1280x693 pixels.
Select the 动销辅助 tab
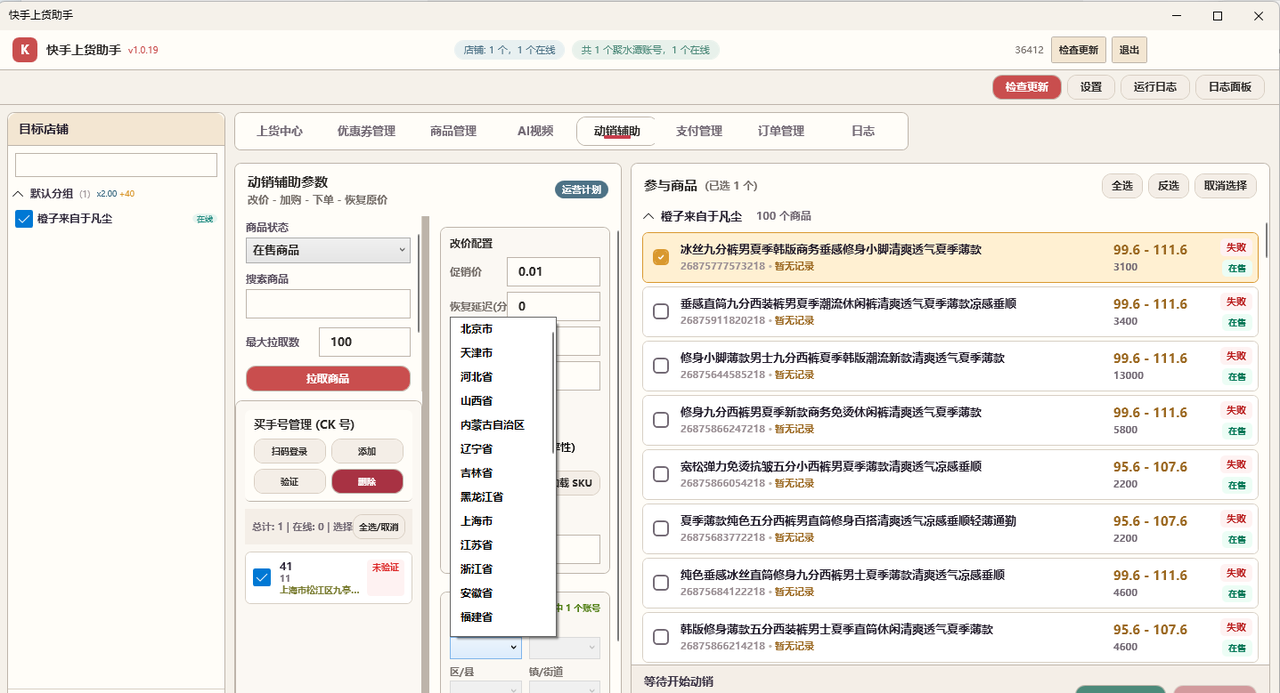click(x=617, y=131)
